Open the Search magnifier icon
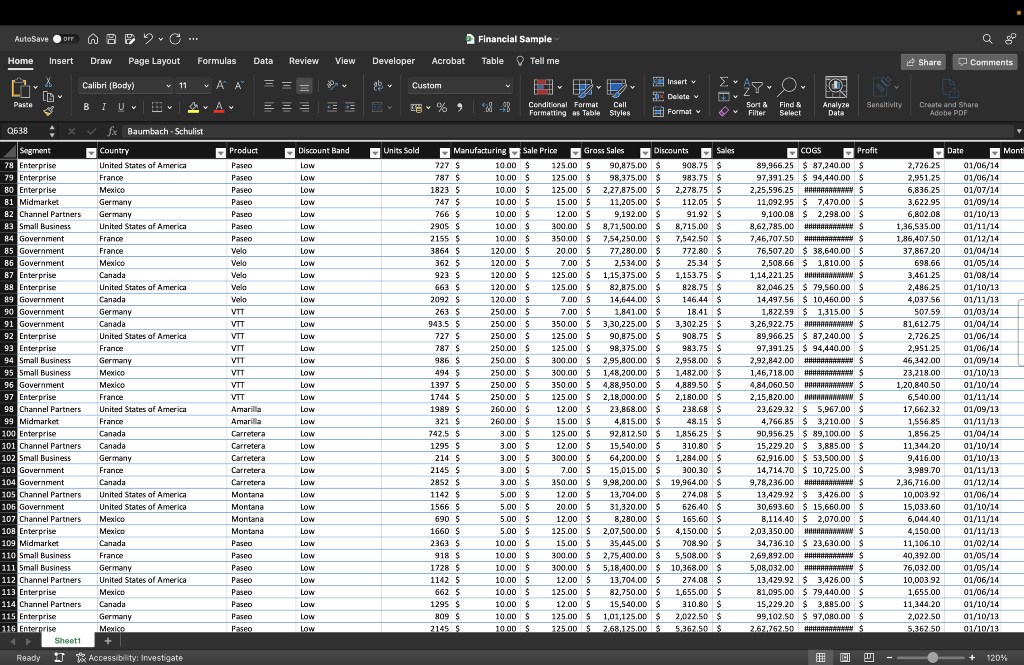This screenshot has height=665, width=1024. pos(987,39)
